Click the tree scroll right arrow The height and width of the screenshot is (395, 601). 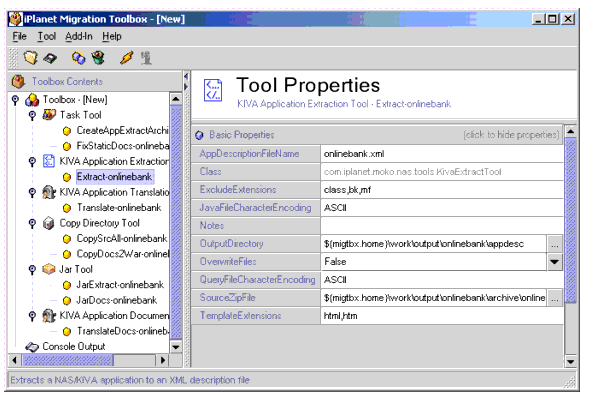(163, 360)
